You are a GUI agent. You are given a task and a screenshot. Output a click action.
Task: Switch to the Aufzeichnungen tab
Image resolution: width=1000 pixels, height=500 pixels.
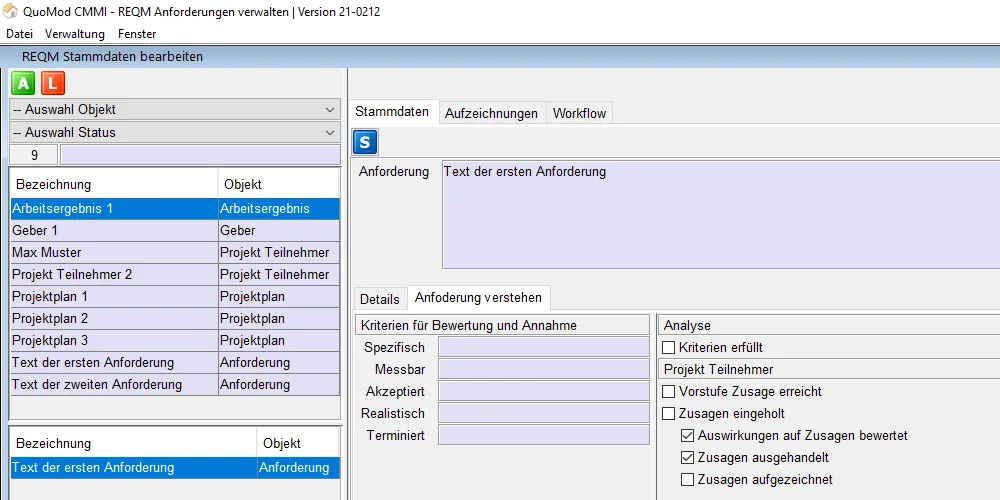click(x=491, y=114)
